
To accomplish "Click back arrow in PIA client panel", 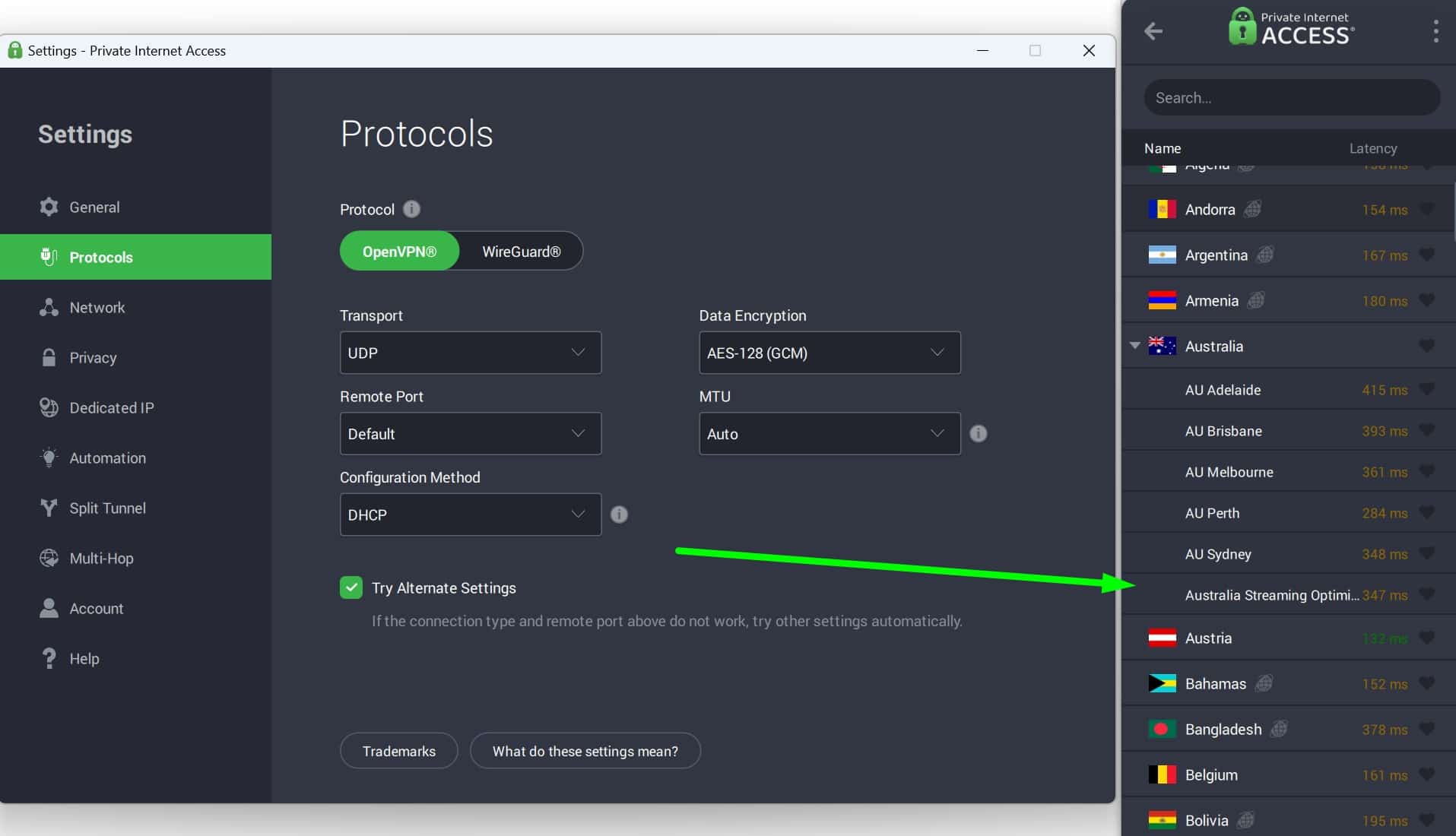I will pyautogui.click(x=1153, y=31).
